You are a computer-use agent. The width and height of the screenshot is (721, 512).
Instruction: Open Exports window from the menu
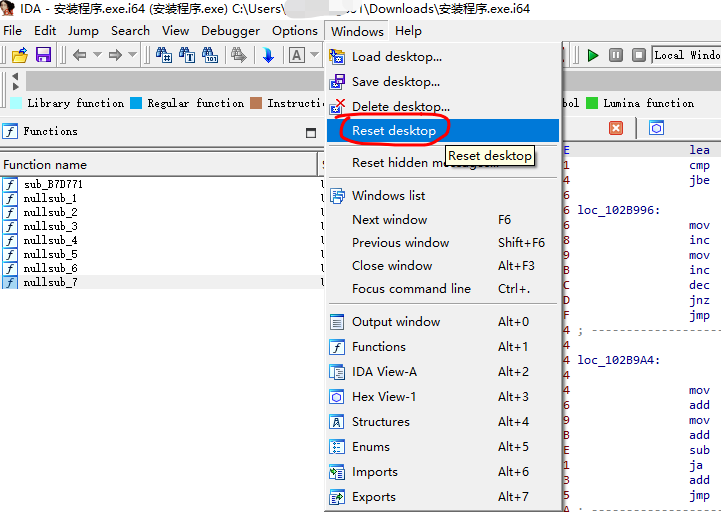[443, 497]
